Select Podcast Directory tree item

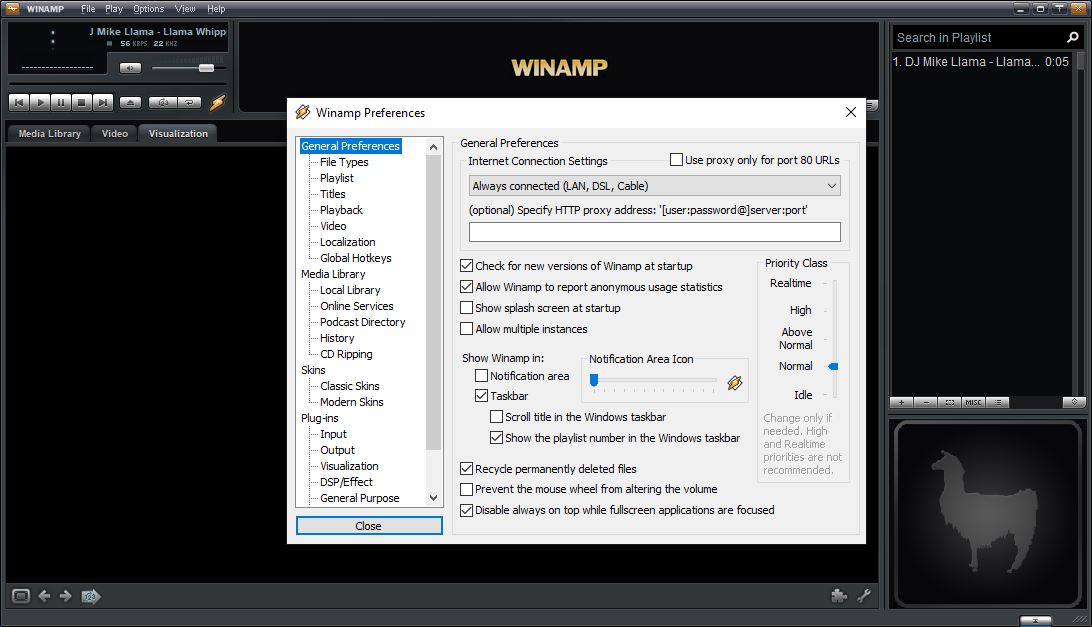[362, 322]
